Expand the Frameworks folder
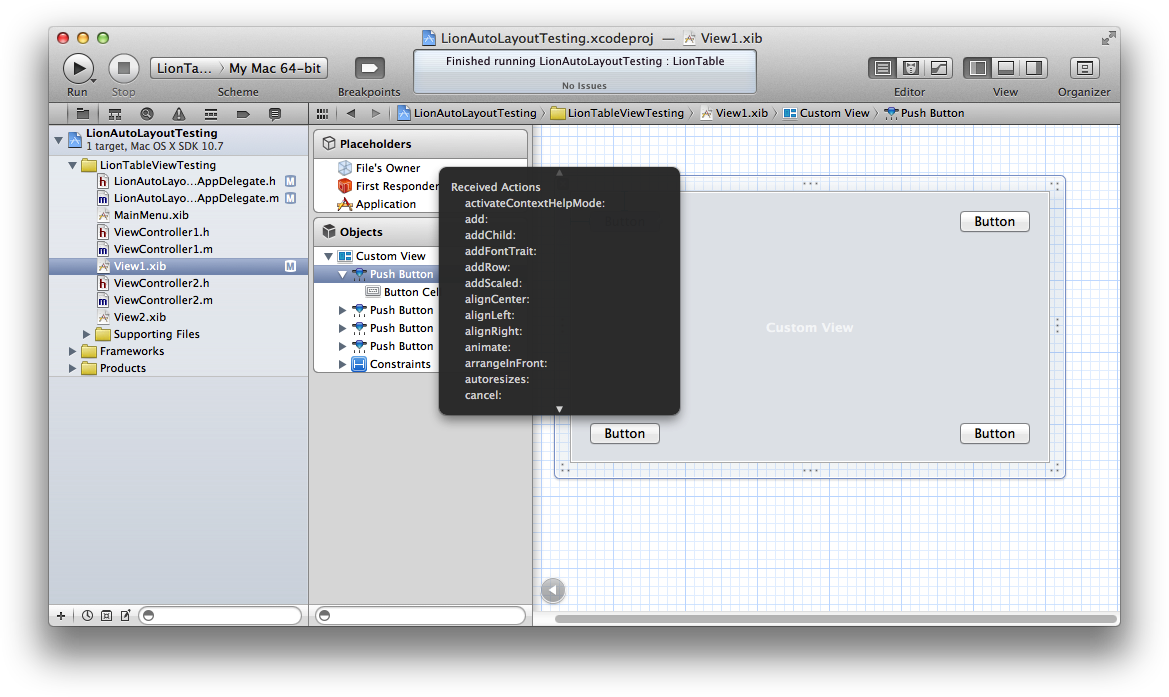The width and height of the screenshot is (1169, 697). [72, 351]
